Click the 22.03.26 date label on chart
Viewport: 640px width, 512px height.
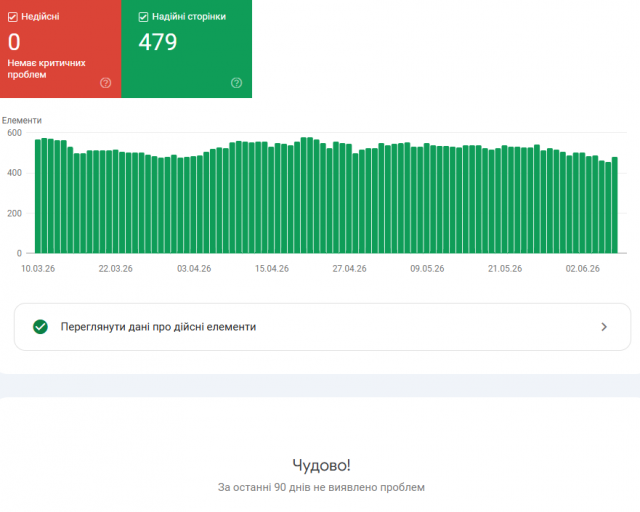[116, 269]
